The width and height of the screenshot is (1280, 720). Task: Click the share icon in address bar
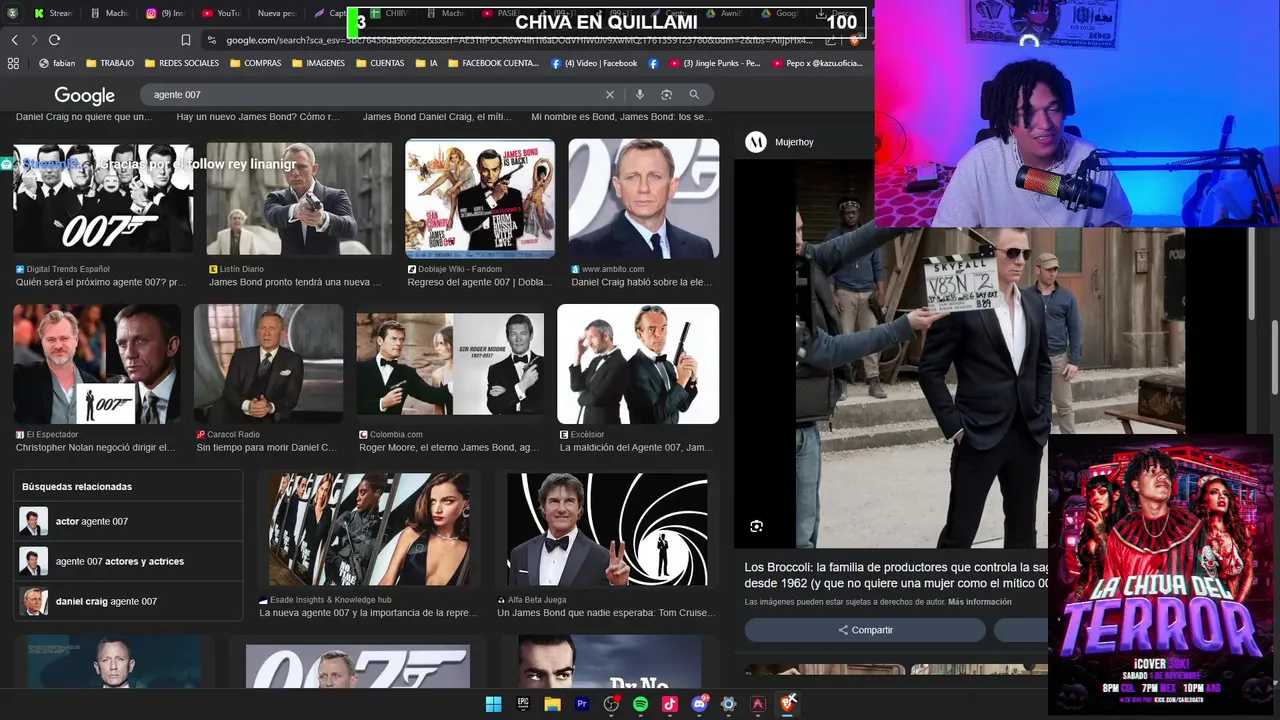click(x=831, y=40)
